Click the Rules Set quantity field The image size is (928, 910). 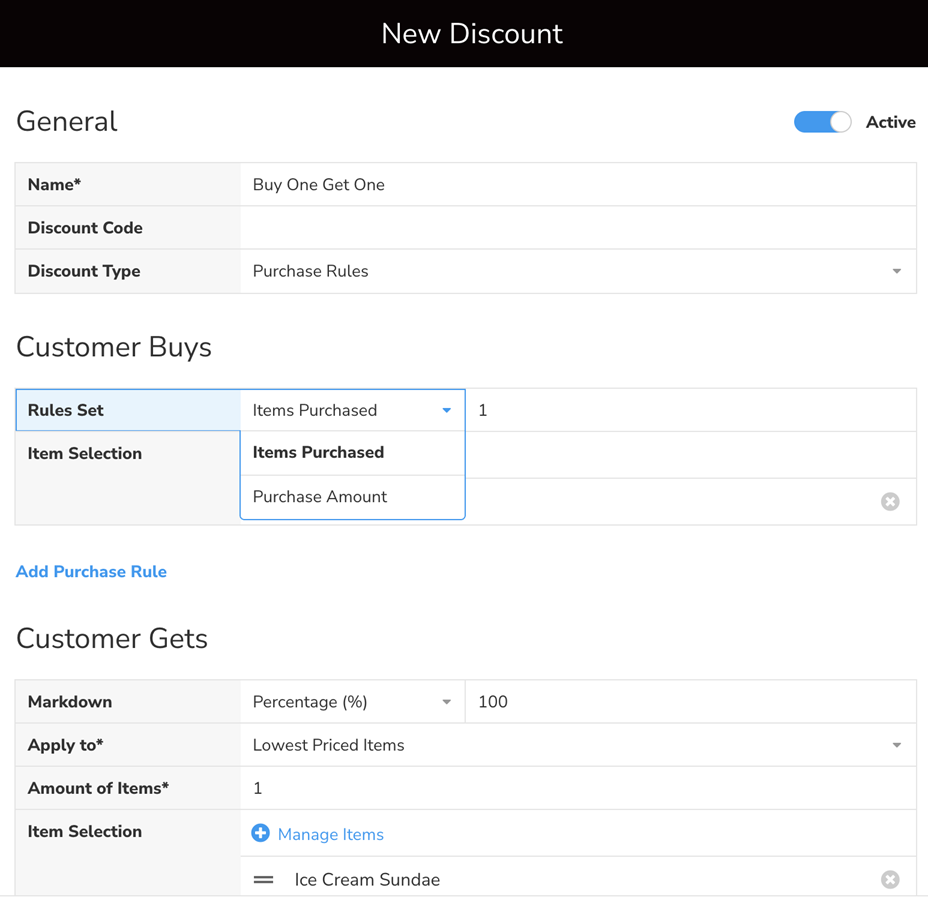tap(690, 410)
